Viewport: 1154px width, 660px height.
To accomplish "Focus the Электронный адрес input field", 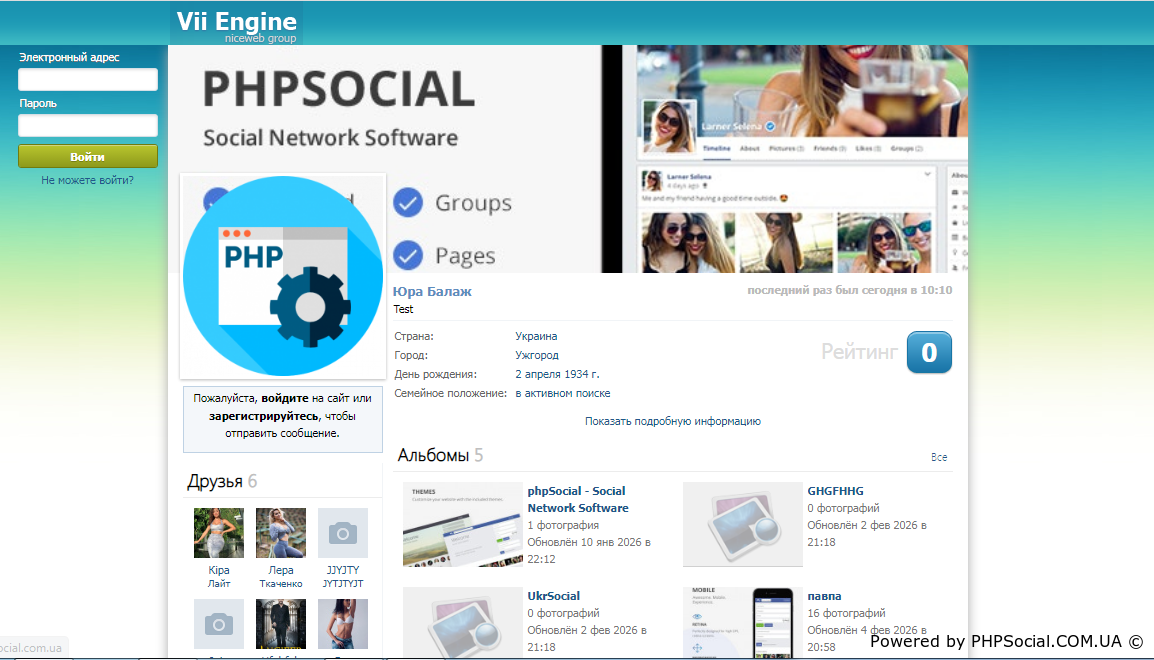I will coord(88,80).
